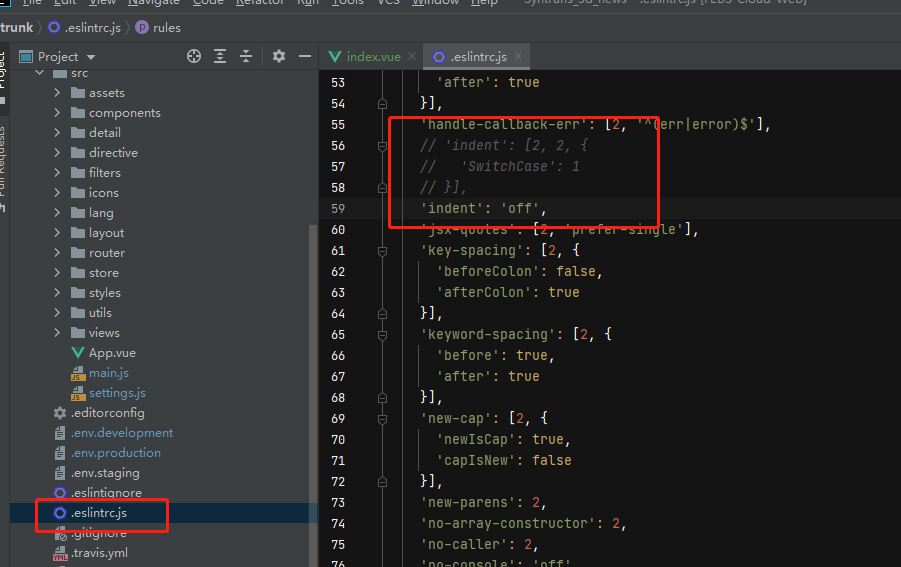
Task: Expand the layout folder
Action: tap(57, 233)
